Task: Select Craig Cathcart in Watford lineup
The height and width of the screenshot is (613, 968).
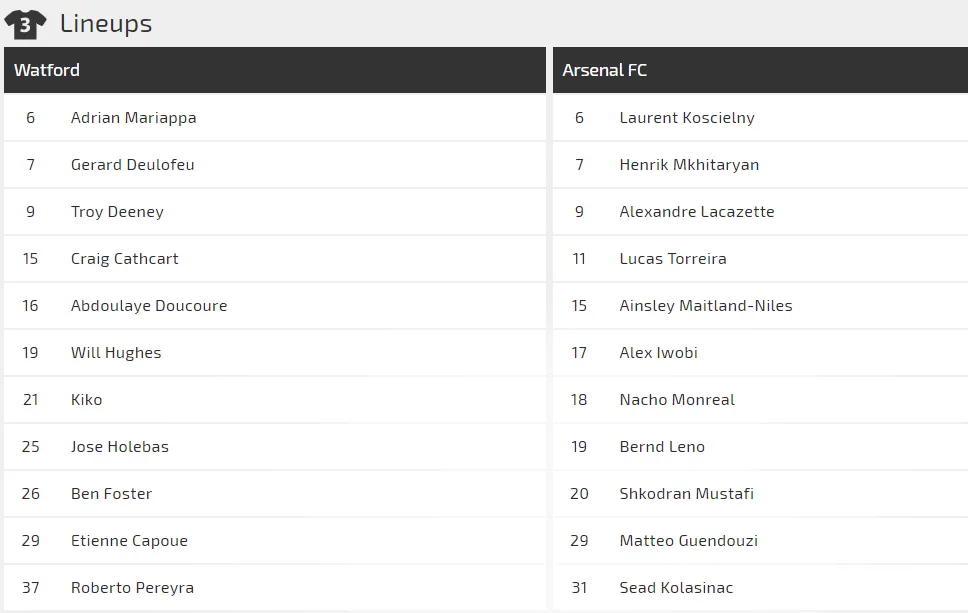Action: pos(124,259)
